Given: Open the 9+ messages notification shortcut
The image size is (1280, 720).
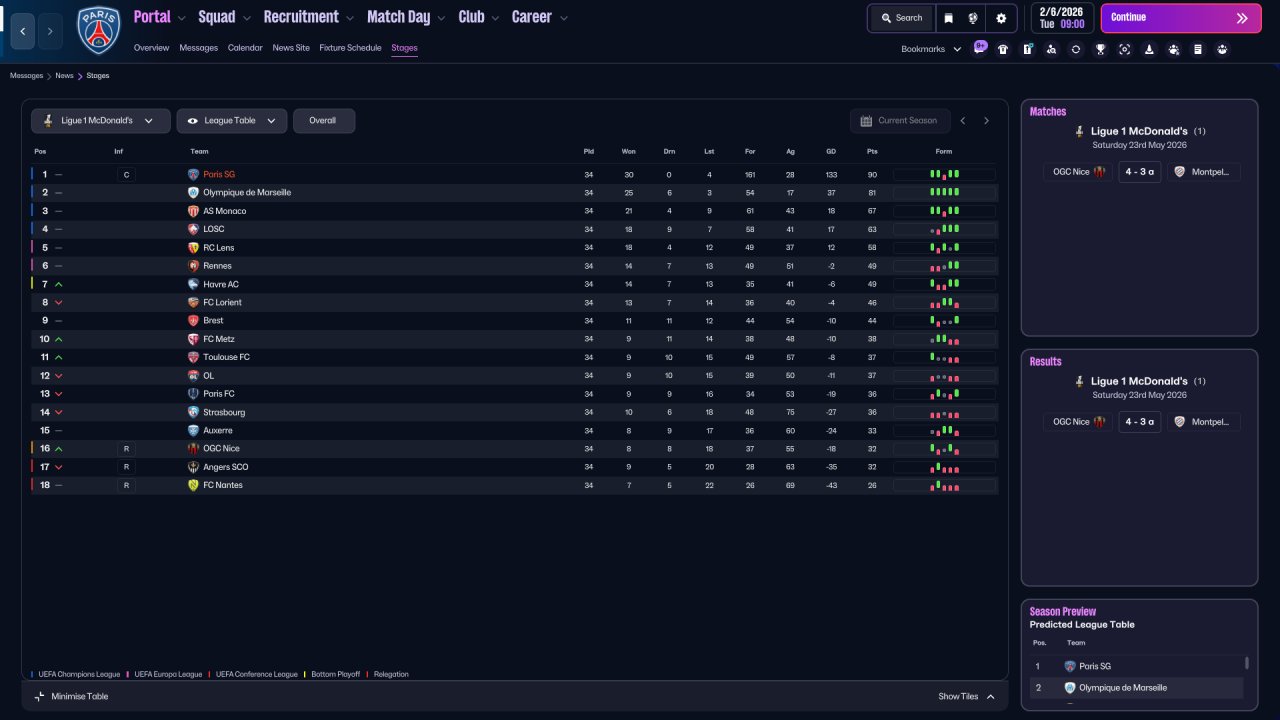Looking at the screenshot, I should click(980, 47).
